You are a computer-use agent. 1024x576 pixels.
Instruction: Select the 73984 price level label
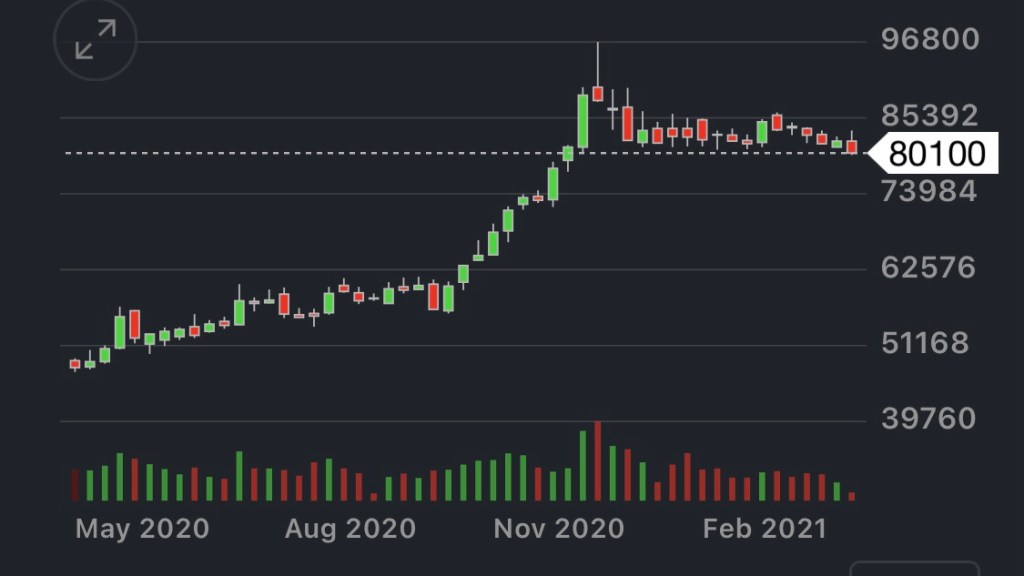pyautogui.click(x=929, y=192)
